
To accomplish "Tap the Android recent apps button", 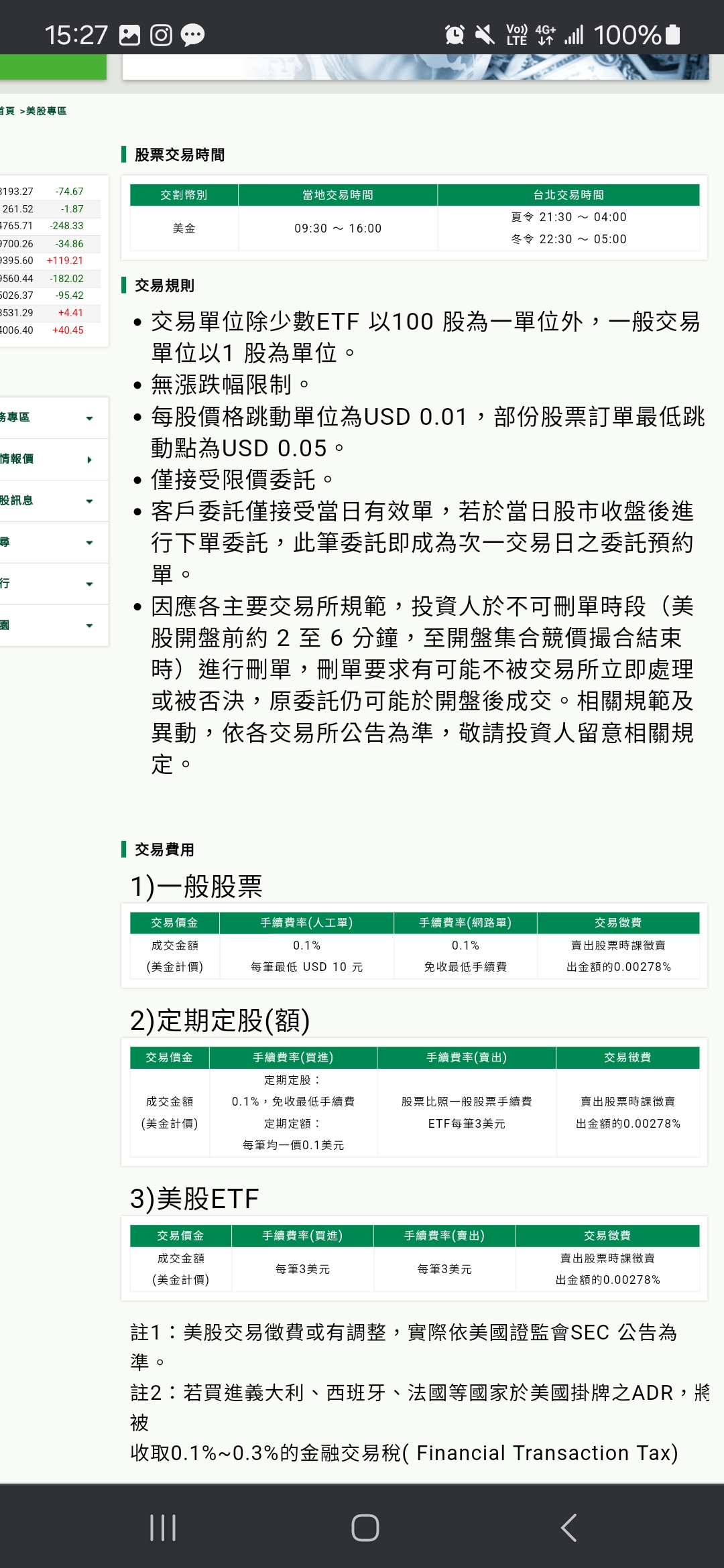I will 163,1528.
